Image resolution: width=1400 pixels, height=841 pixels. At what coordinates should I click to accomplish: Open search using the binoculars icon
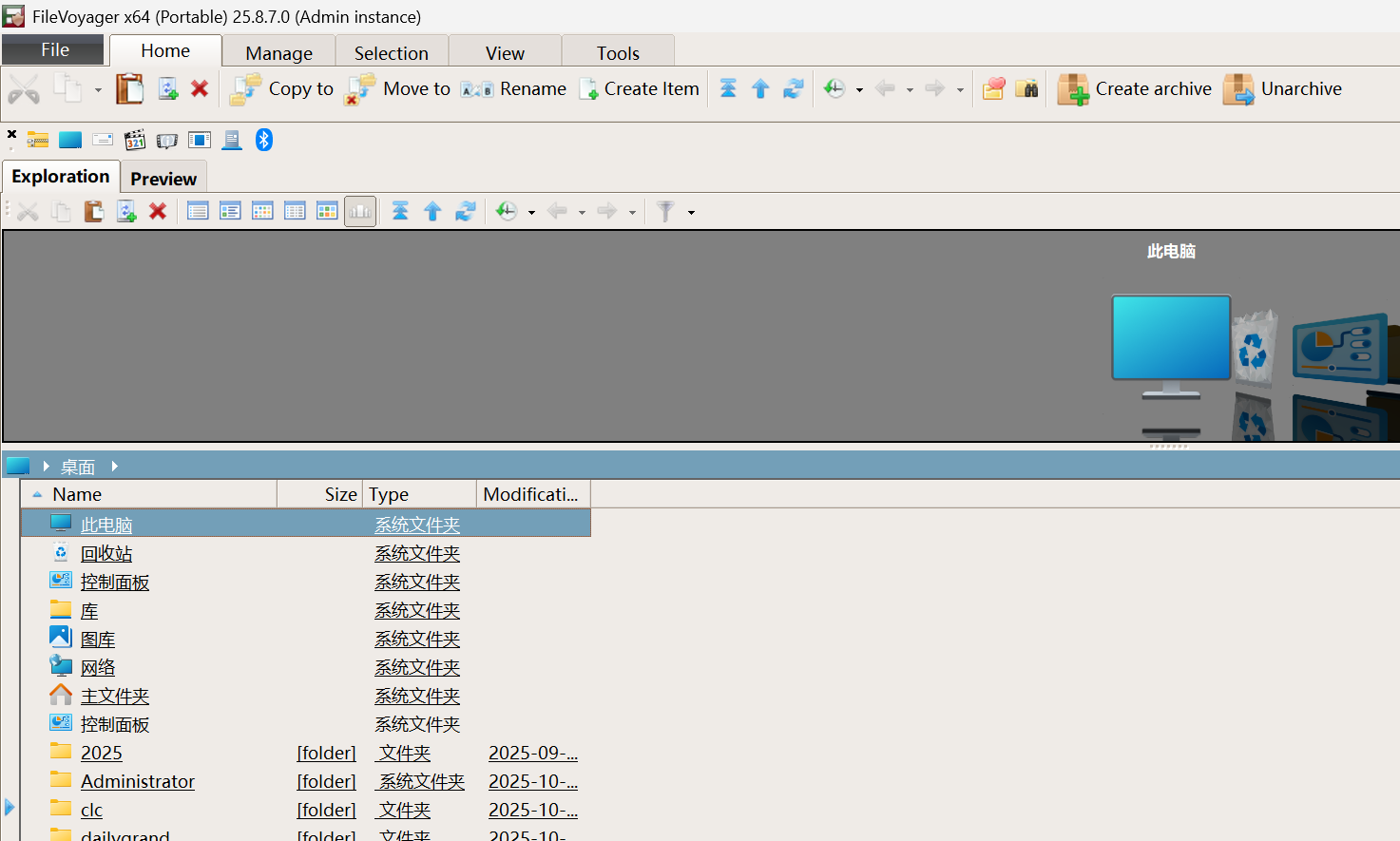(x=1027, y=87)
